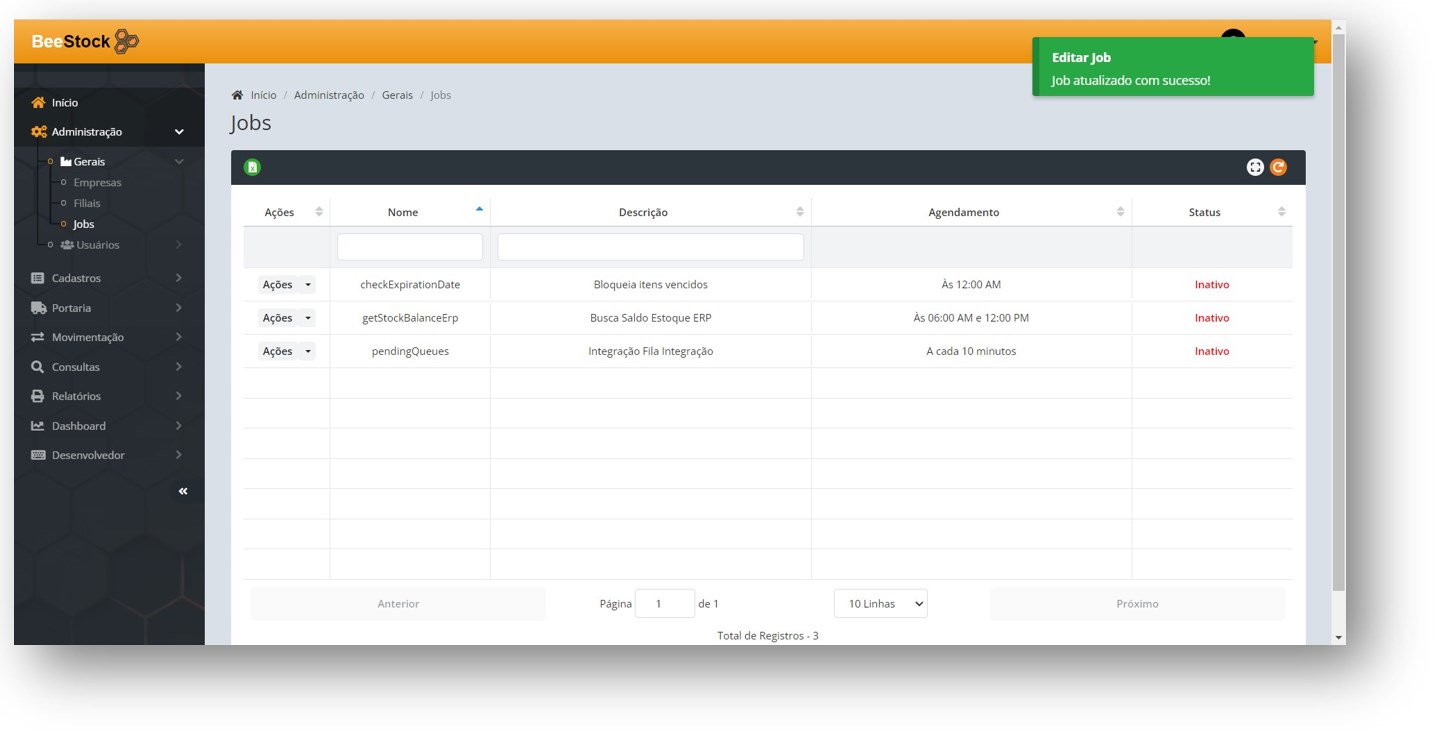Screen dimensions: 1447x748
Task: Open the 10 Linhas page size dropdown
Action: click(x=880, y=604)
